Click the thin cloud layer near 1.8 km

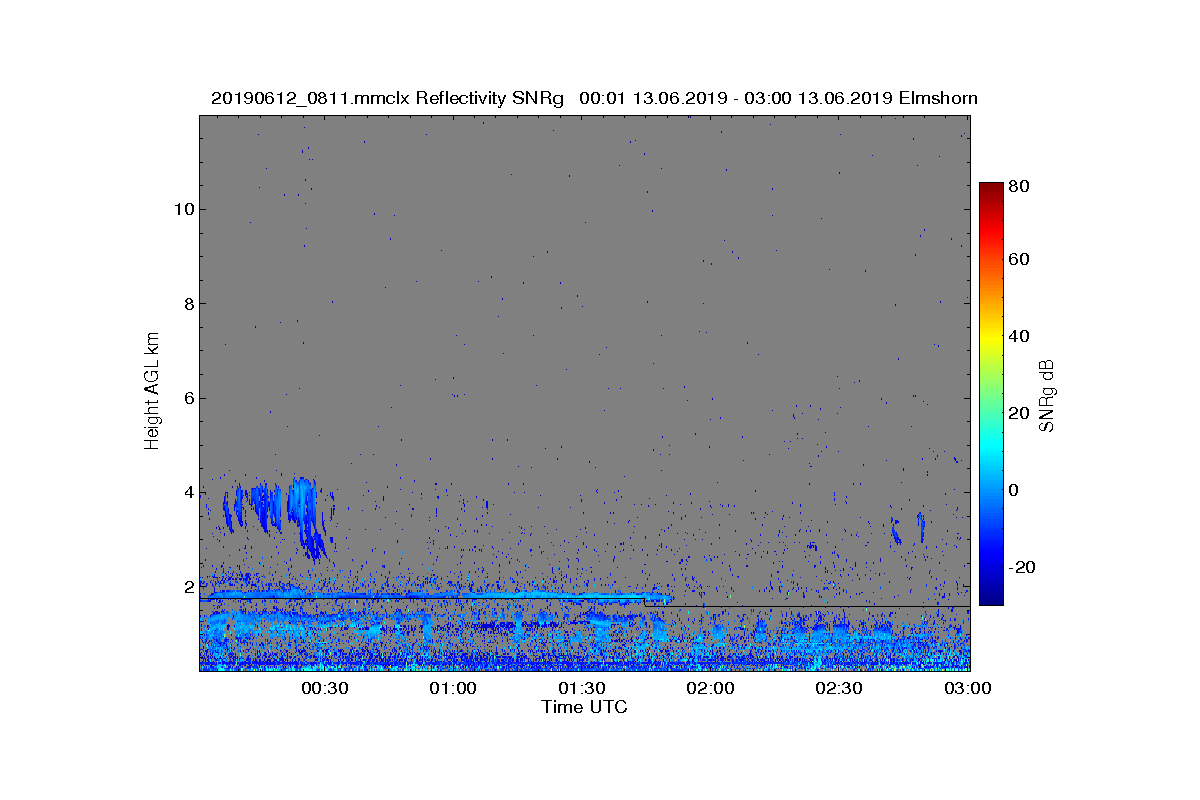[x=437, y=596]
